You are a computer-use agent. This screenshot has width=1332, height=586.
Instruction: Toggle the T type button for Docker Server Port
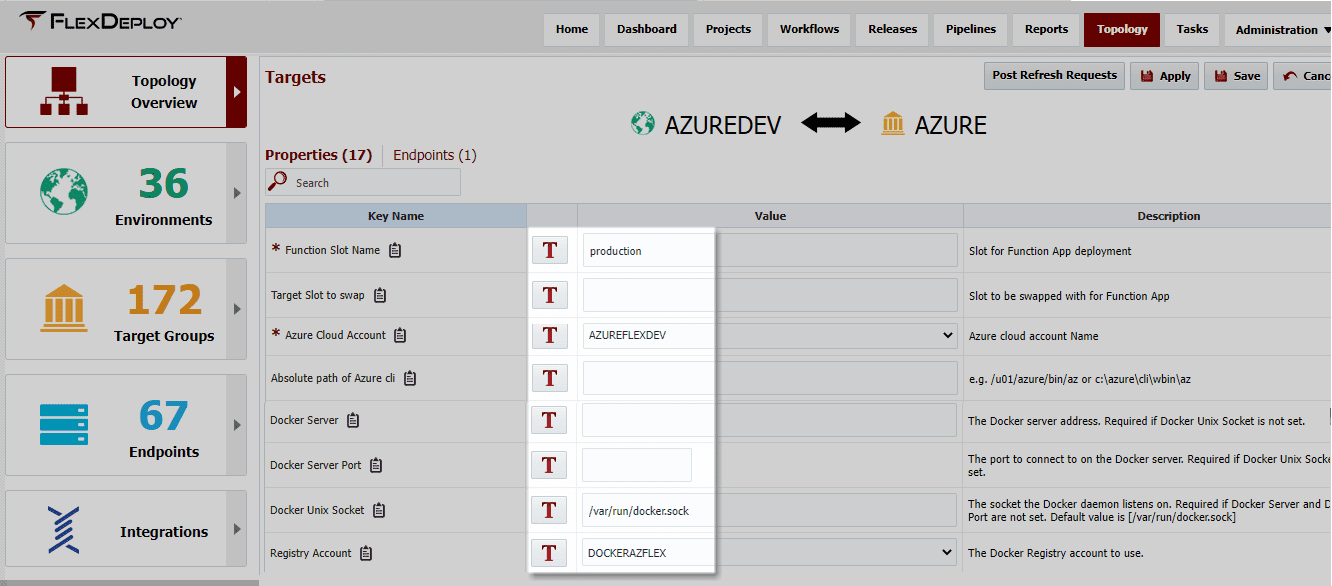pyautogui.click(x=549, y=465)
